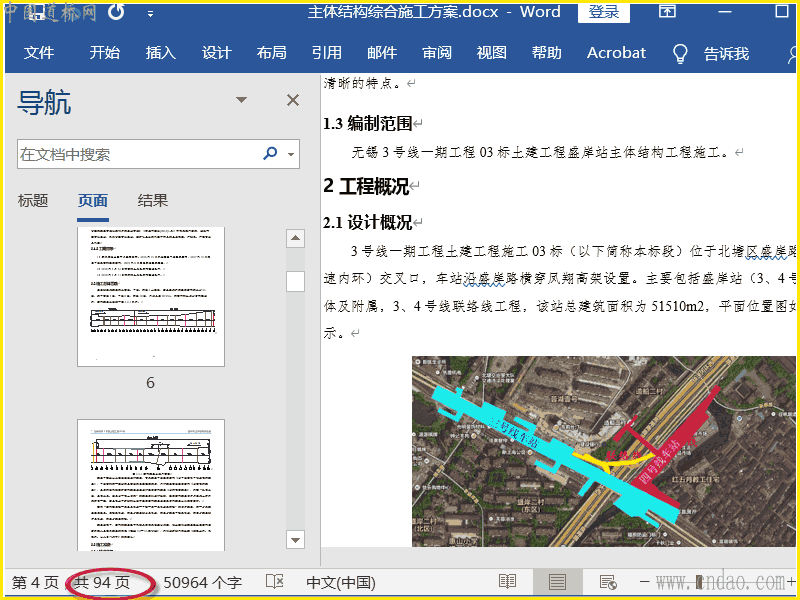The height and width of the screenshot is (600, 800).
Task: Open the 审阅 ribbon tab
Action: [x=436, y=53]
